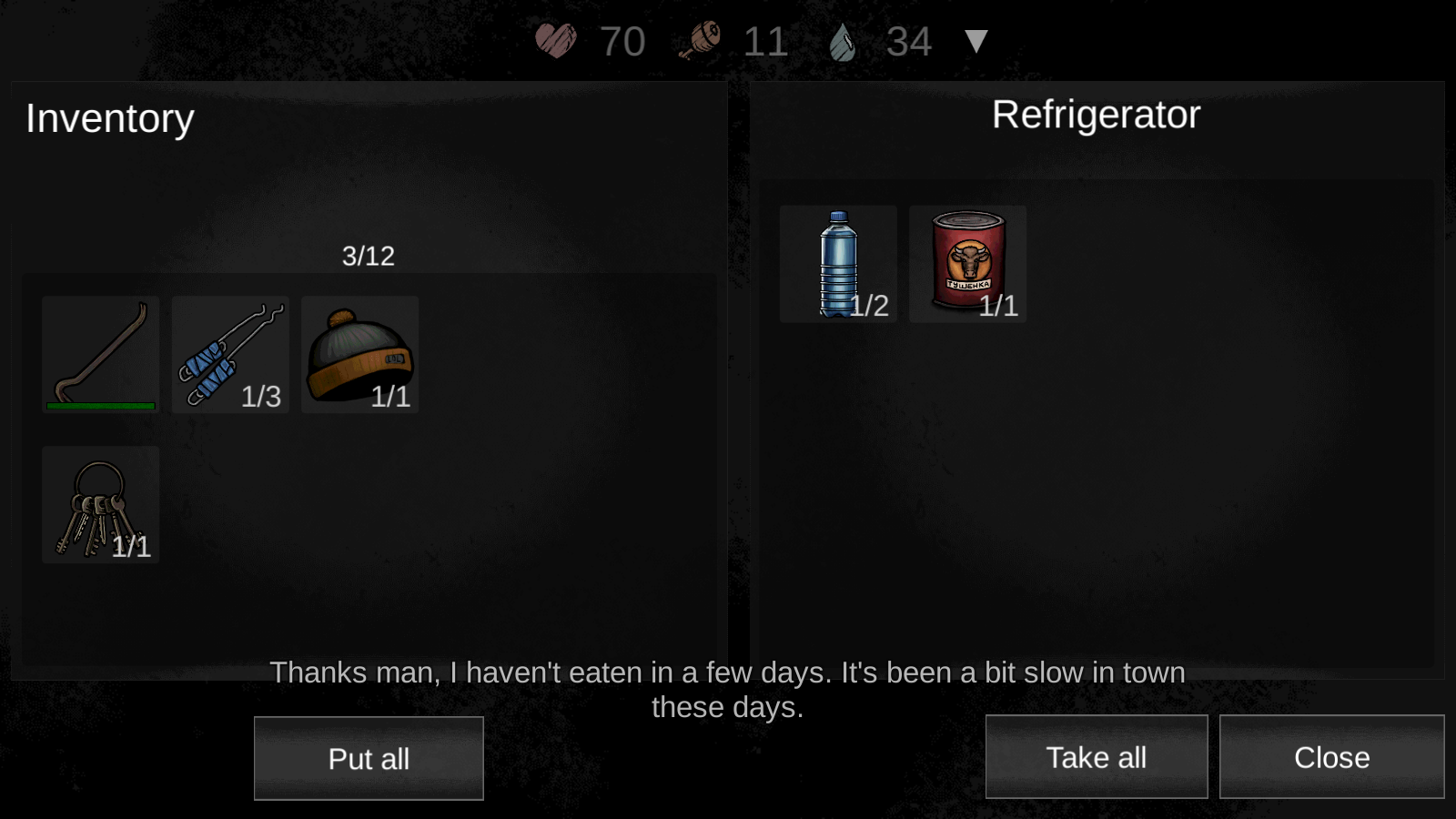The width and height of the screenshot is (1456, 819).
Task: Select the knitted beanie hat item
Action: coord(359,354)
